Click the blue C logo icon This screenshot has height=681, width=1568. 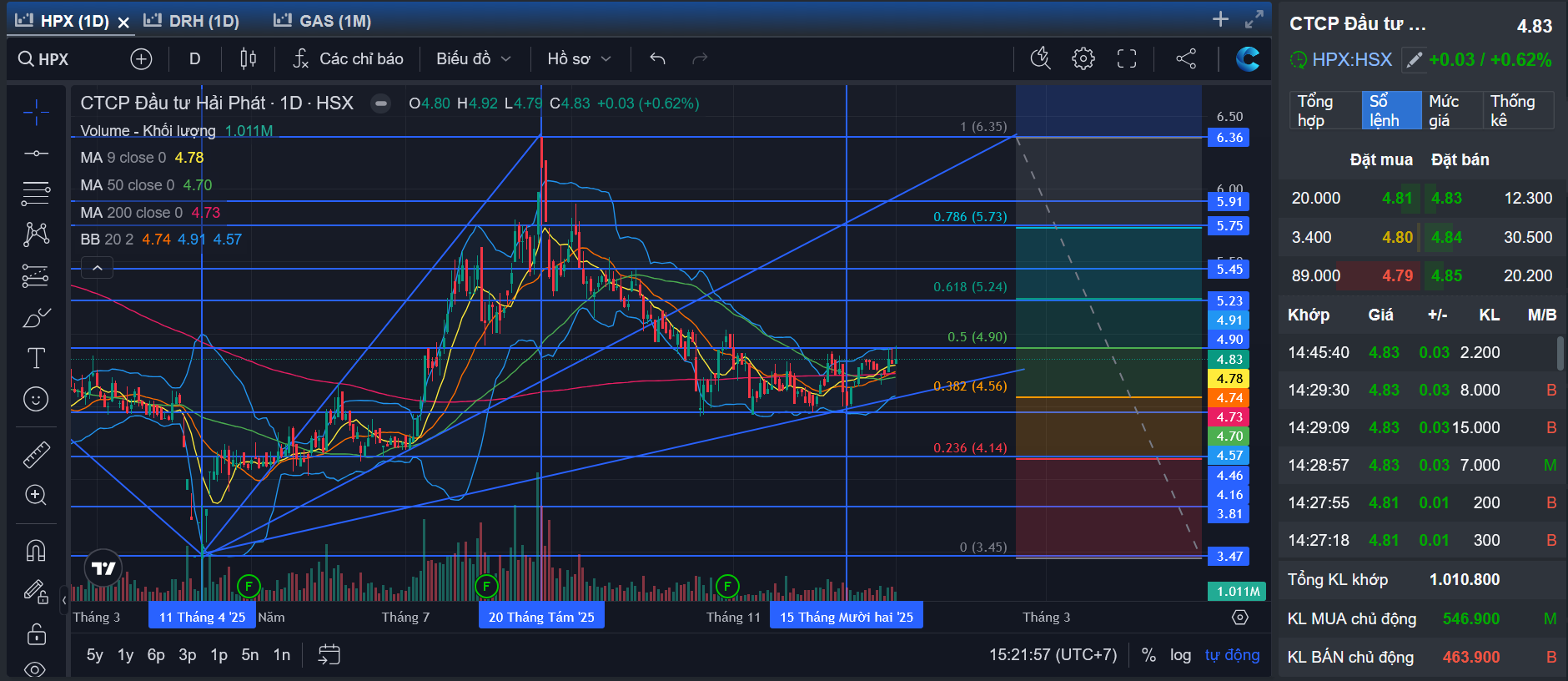pyautogui.click(x=1248, y=58)
